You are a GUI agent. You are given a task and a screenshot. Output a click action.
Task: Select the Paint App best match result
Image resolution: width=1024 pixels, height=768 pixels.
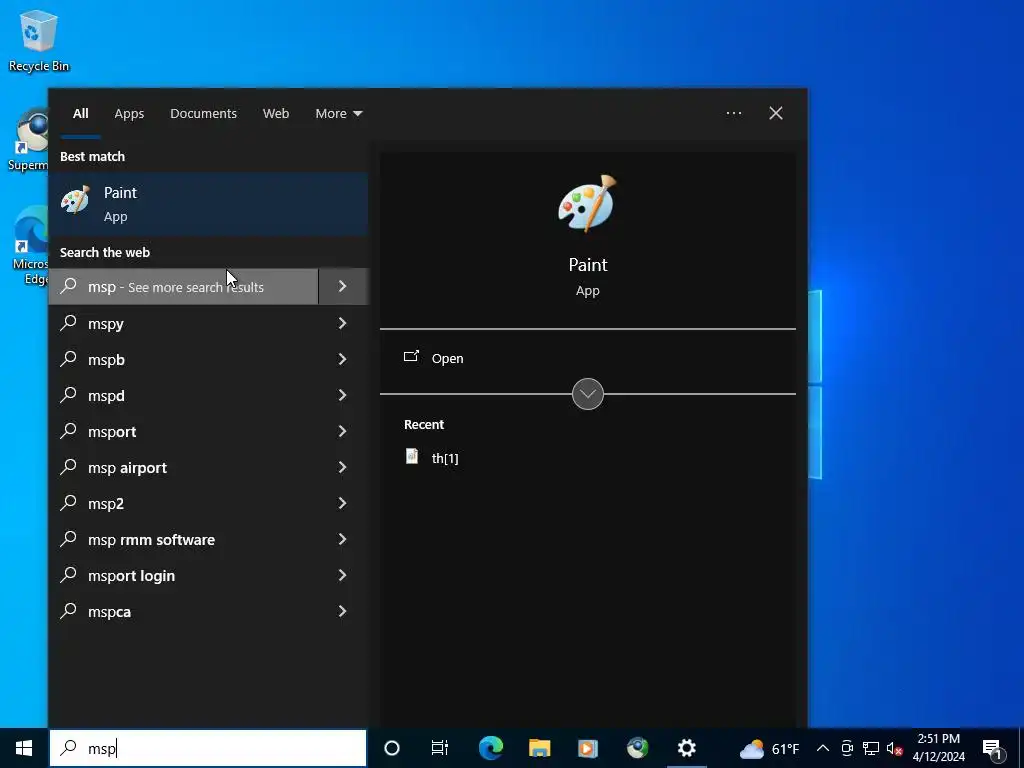208,204
